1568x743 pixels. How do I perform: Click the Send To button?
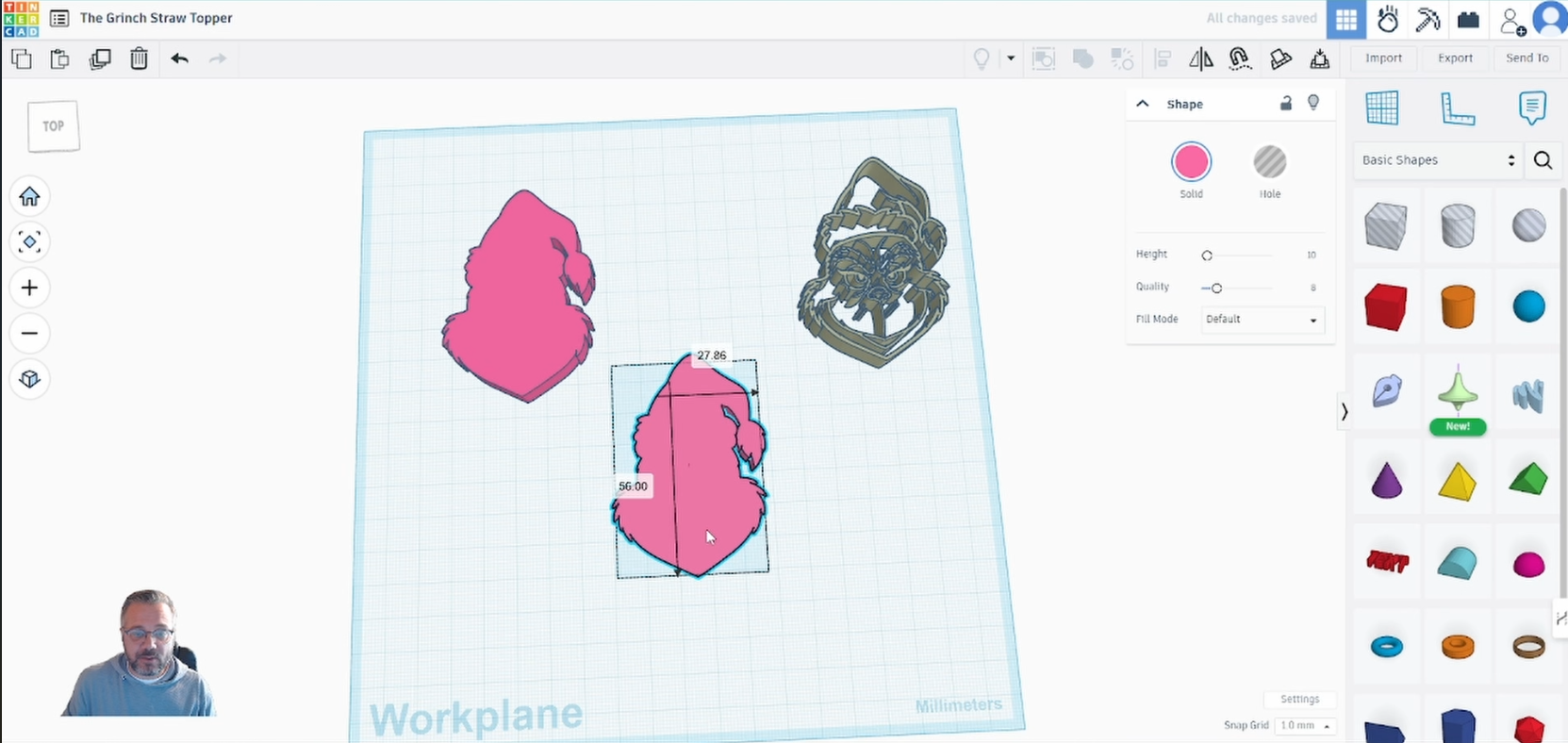coord(1527,58)
